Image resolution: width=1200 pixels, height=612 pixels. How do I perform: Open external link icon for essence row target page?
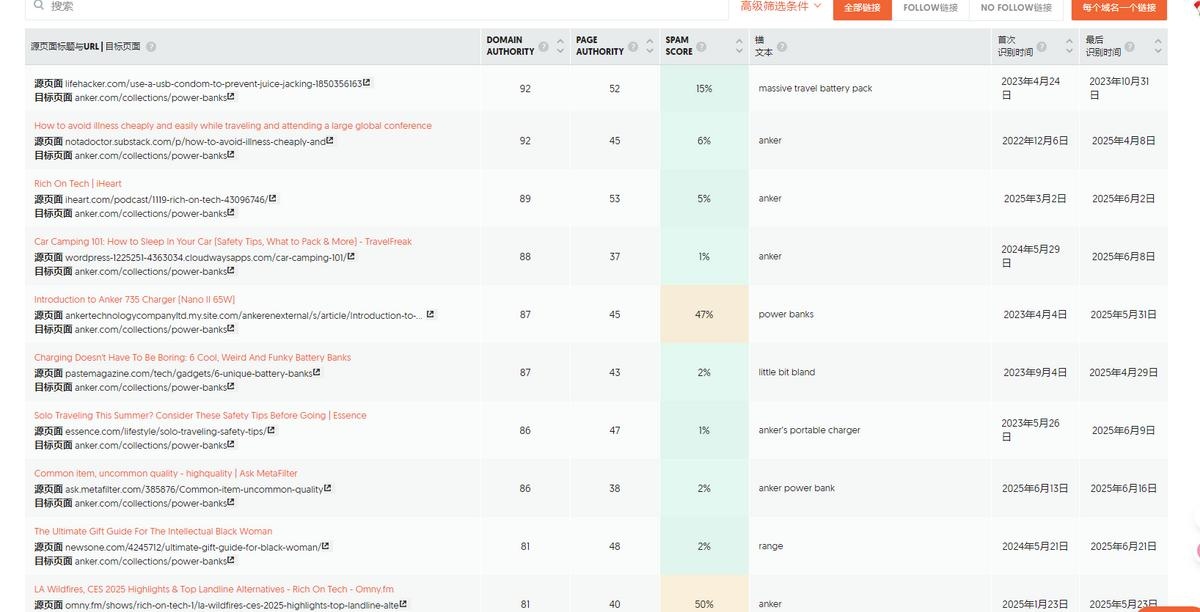231,445
